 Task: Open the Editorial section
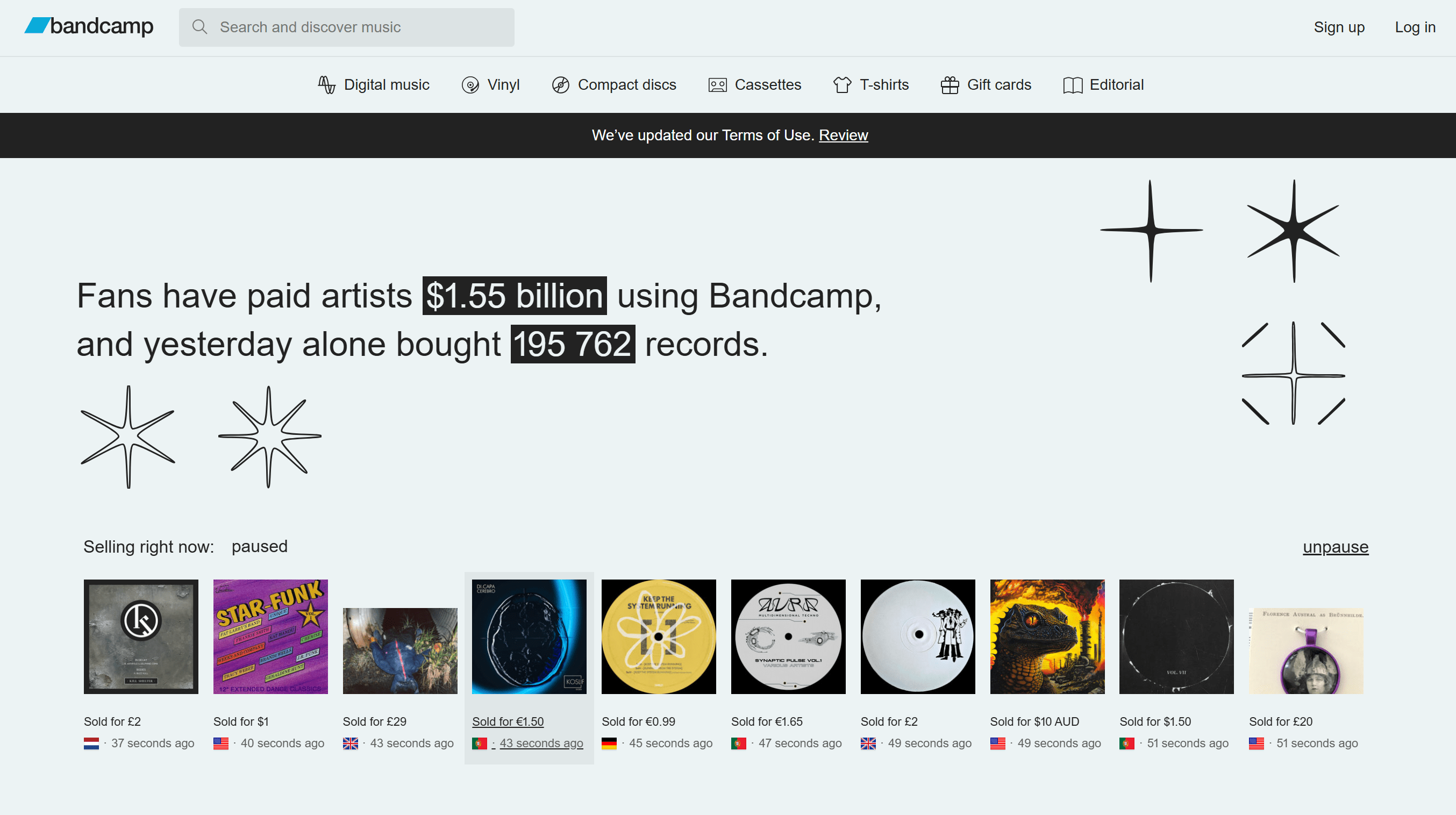1103,85
